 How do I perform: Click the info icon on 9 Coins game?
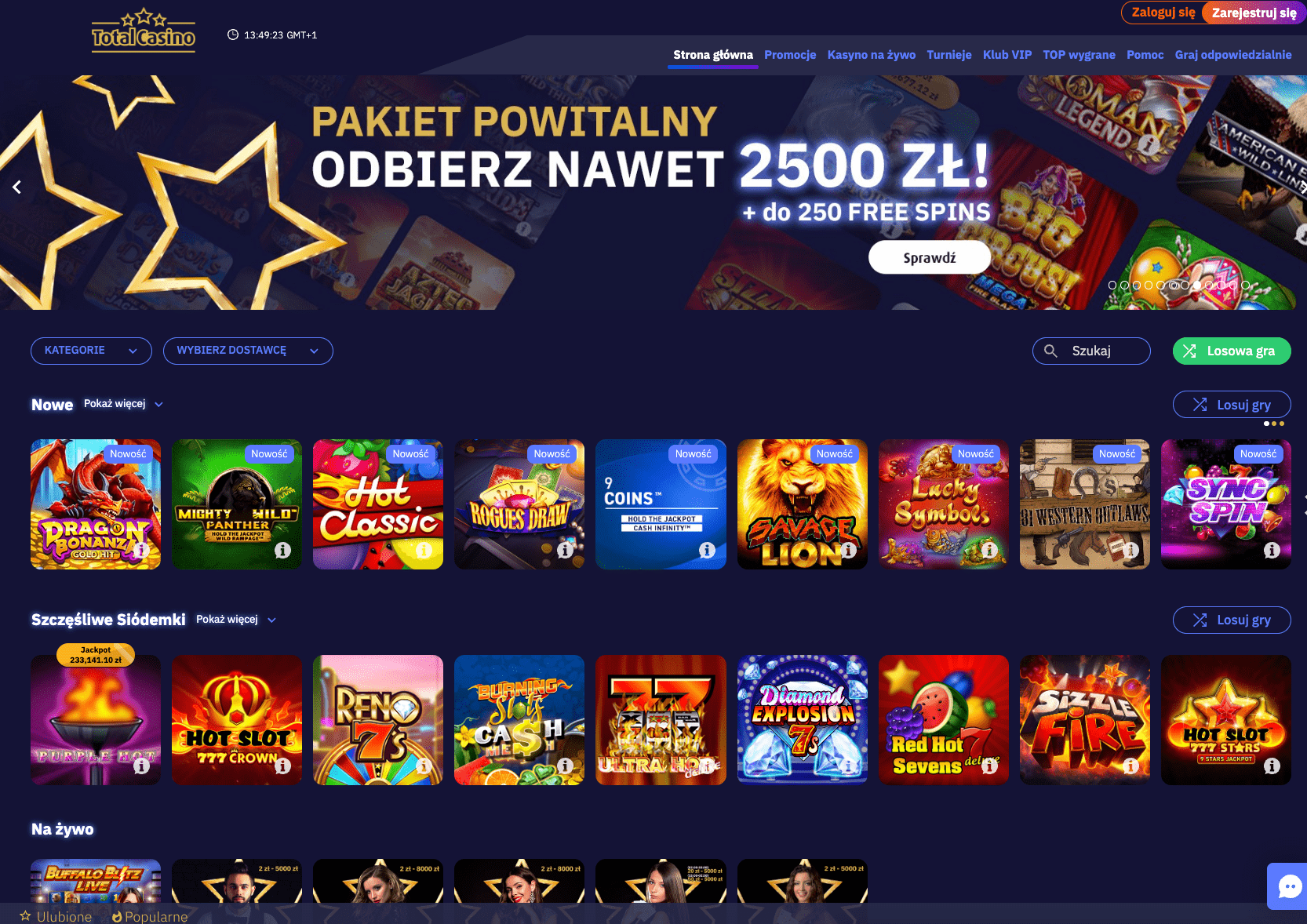coord(707,551)
